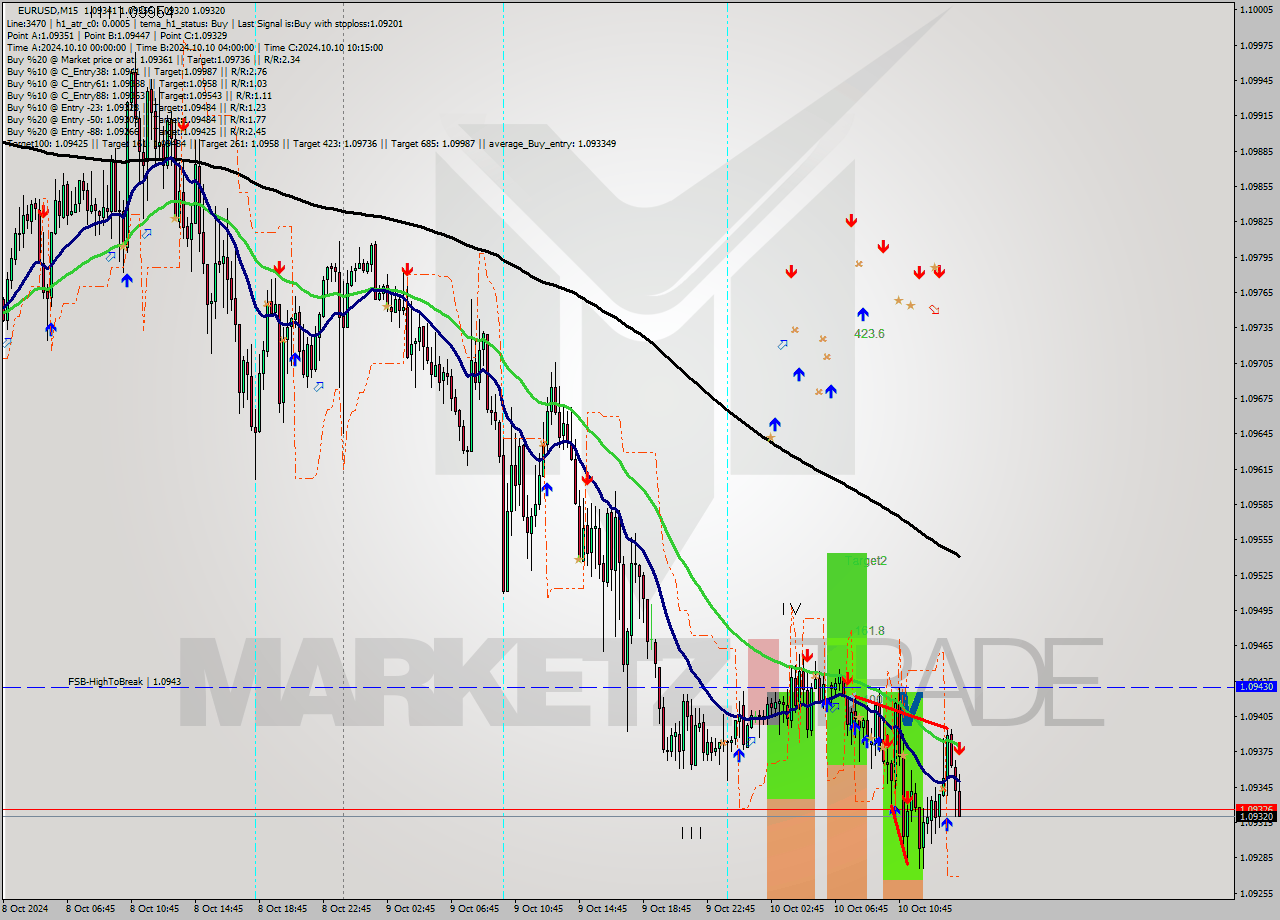Click the 'average_Buy_entry: 1.093349' text
The height and width of the screenshot is (920, 1280).
click(552, 144)
